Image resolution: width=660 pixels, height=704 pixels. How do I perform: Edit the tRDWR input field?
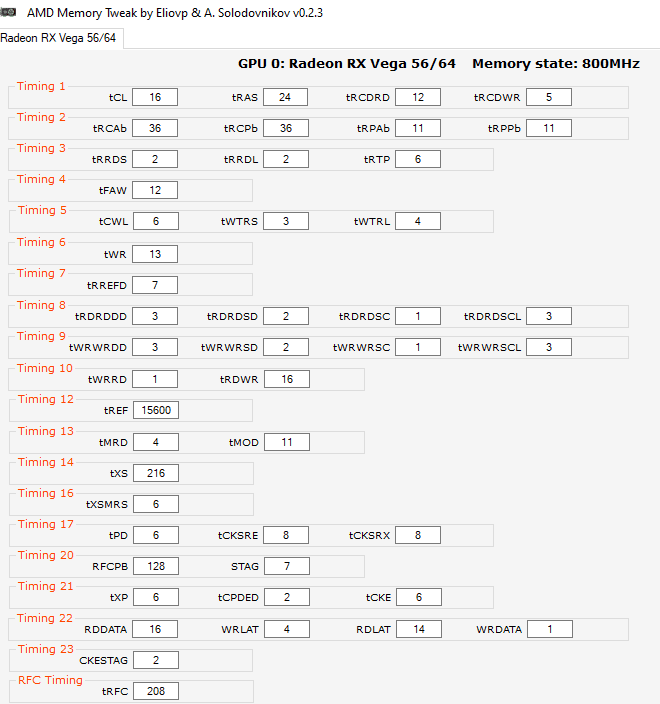[x=286, y=379]
